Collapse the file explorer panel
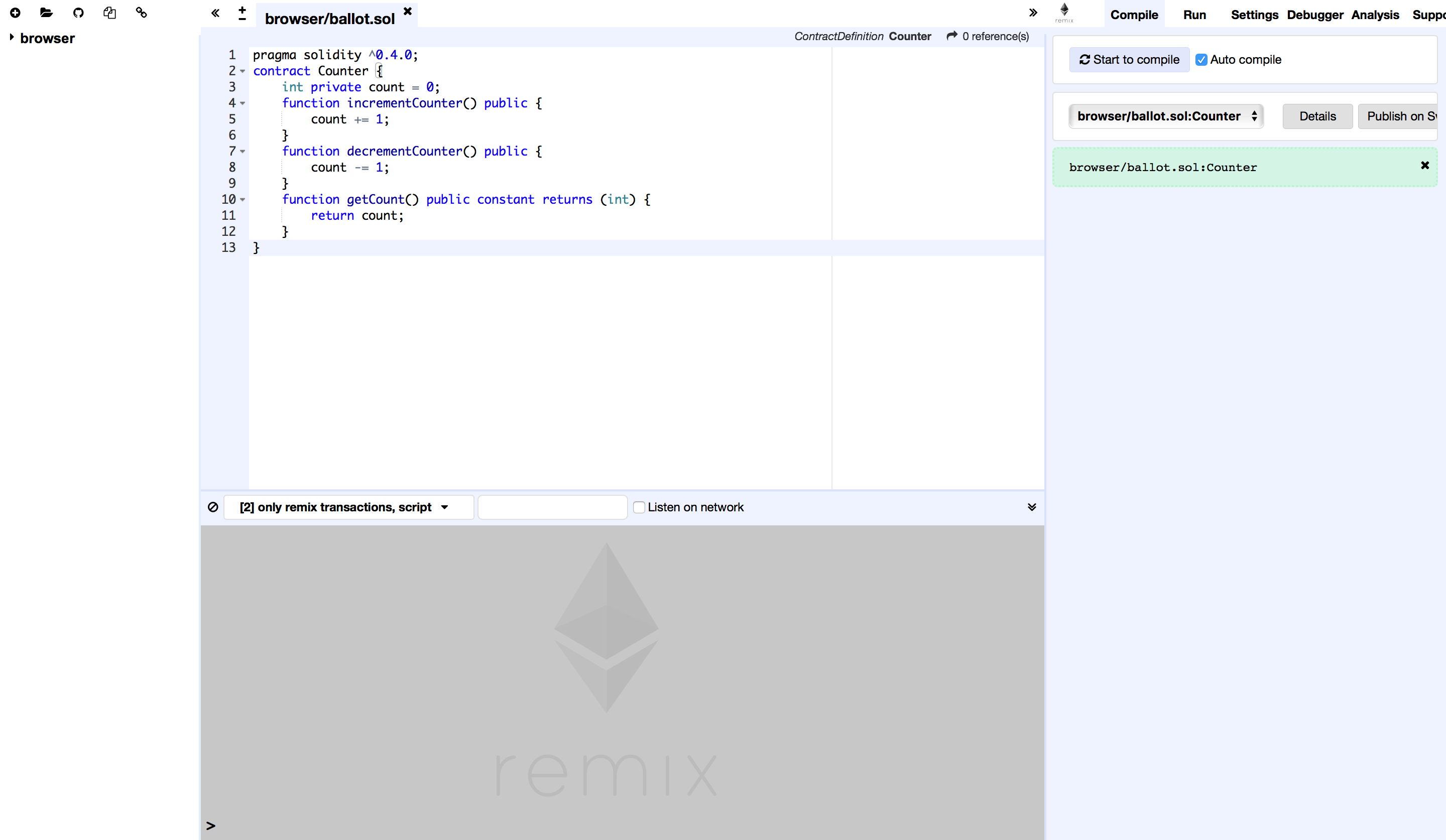This screenshot has width=1446, height=840. coord(215,13)
